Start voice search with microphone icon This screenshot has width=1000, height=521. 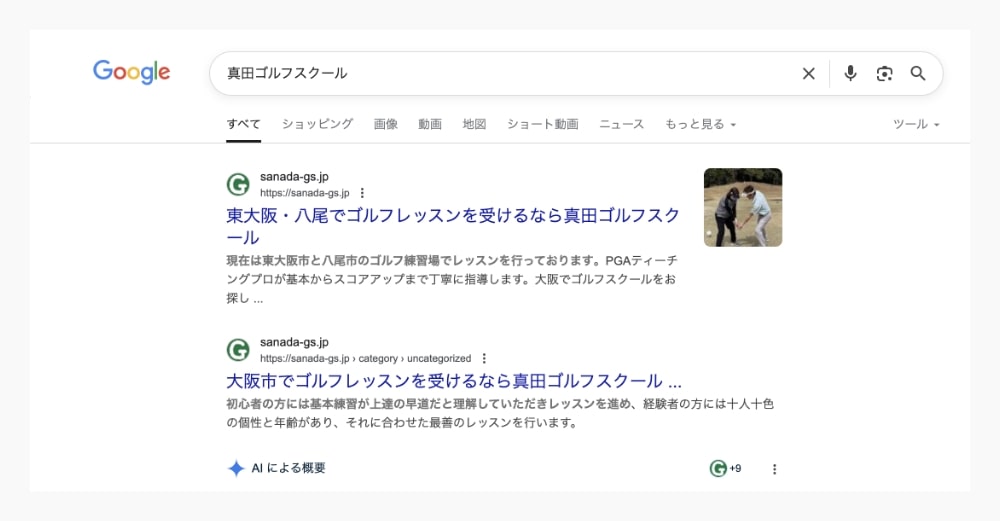tap(850, 73)
